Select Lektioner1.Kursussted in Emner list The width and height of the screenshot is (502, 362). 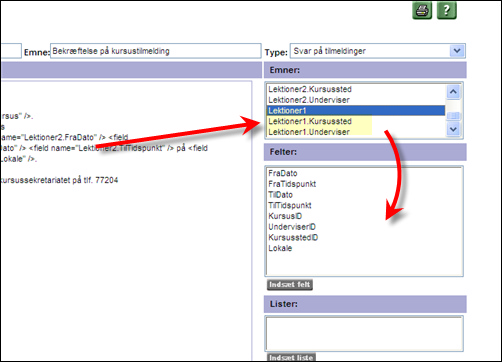(x=310, y=121)
